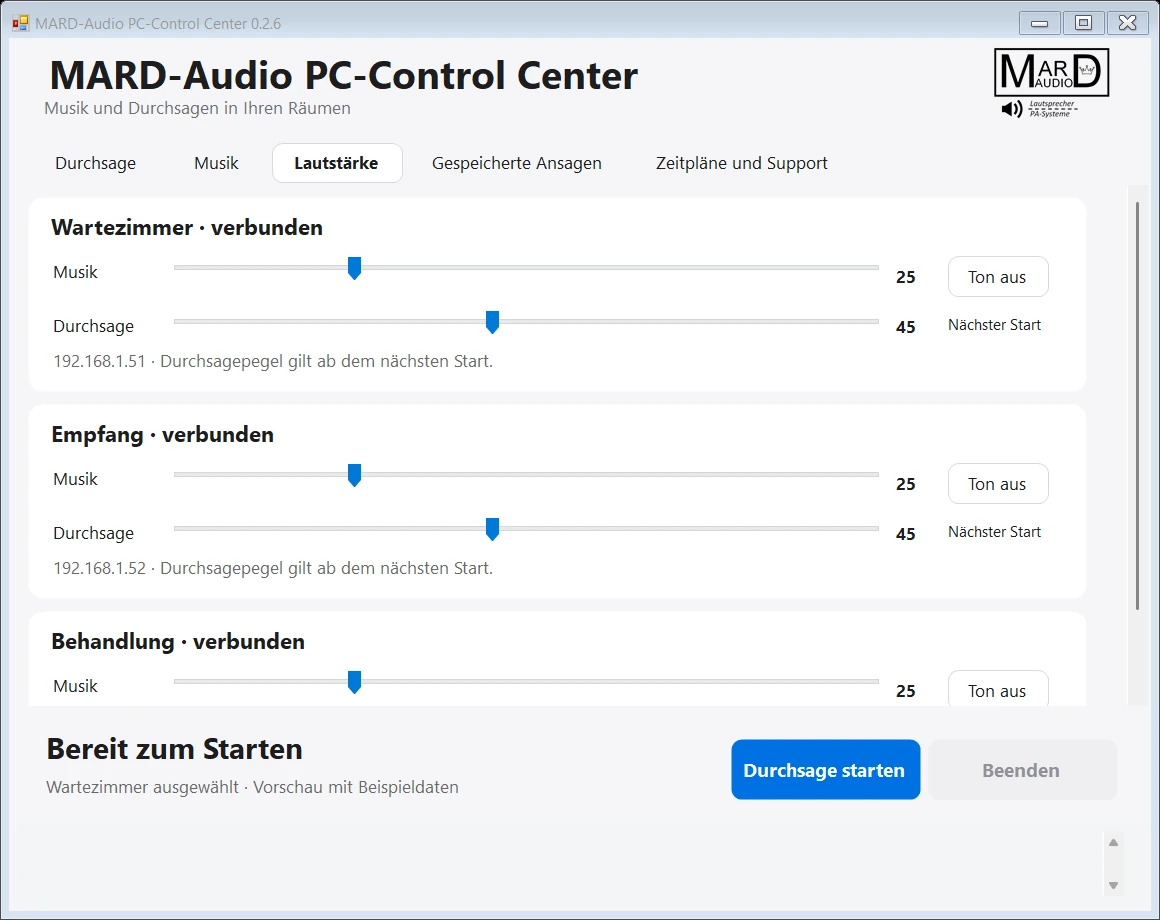Close the MARD-Audio window

click(x=1127, y=23)
